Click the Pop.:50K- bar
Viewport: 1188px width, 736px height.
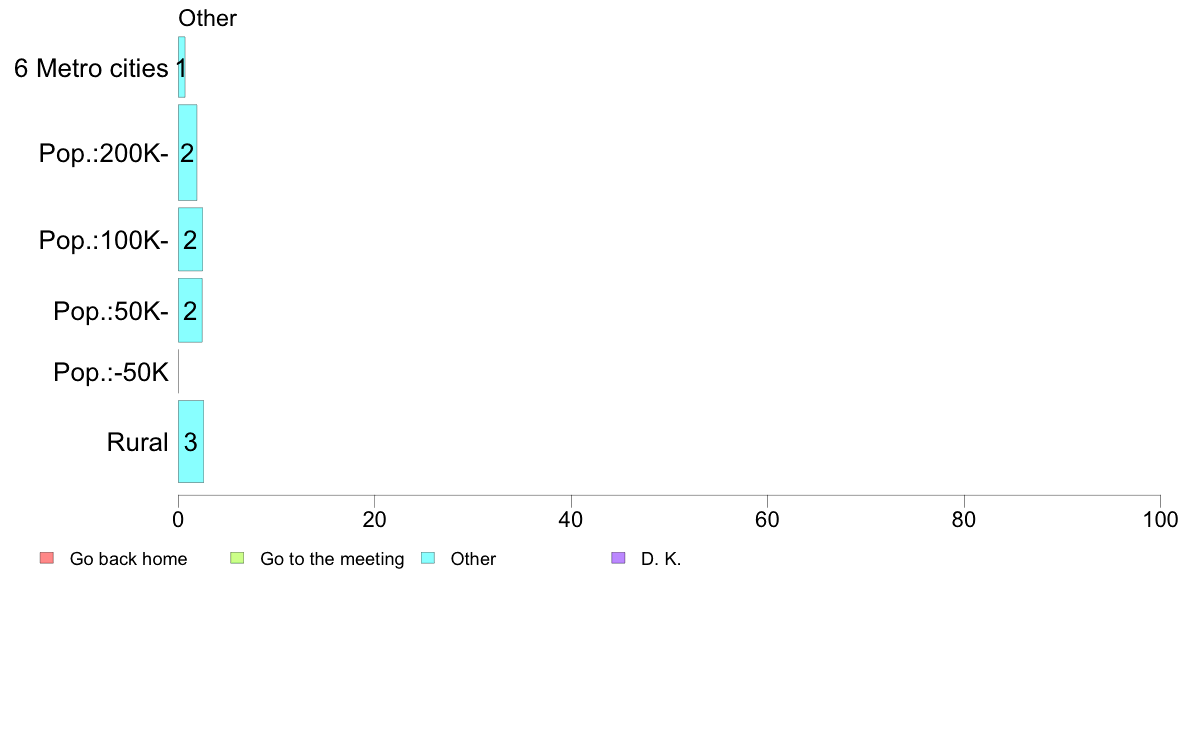coord(190,310)
